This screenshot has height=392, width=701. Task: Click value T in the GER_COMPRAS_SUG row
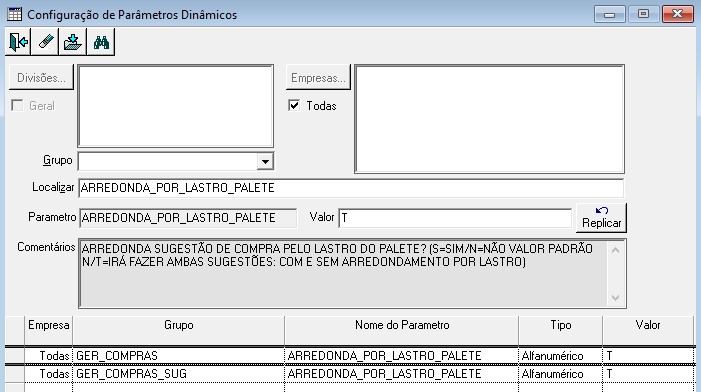[x=648, y=374]
